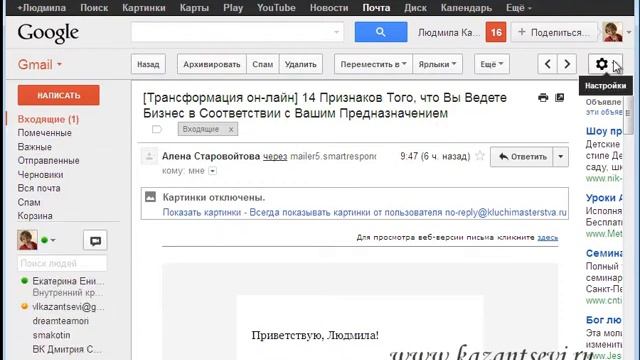
Task: Click the через link after sender name
Action: click(x=275, y=156)
